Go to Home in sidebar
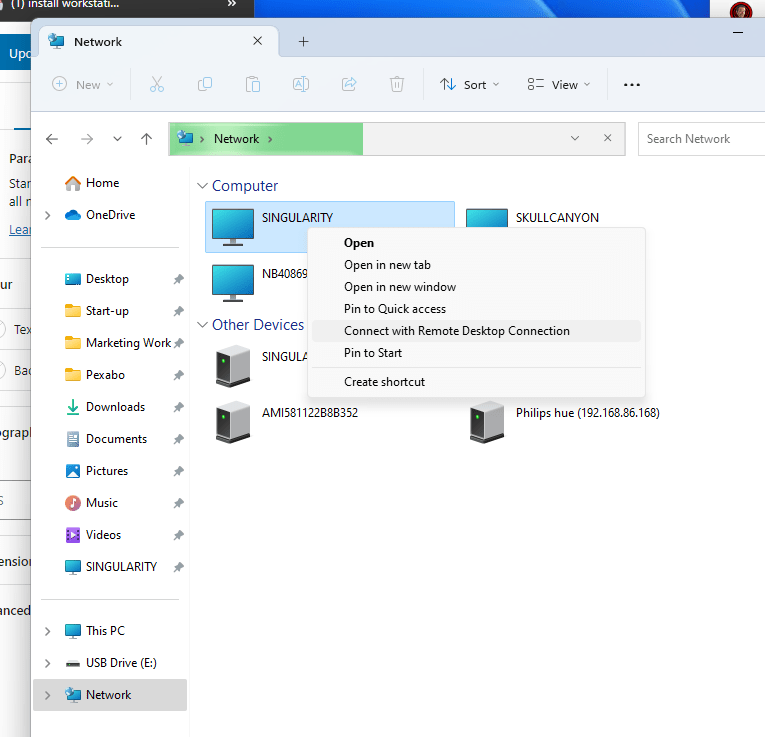 pyautogui.click(x=92, y=183)
